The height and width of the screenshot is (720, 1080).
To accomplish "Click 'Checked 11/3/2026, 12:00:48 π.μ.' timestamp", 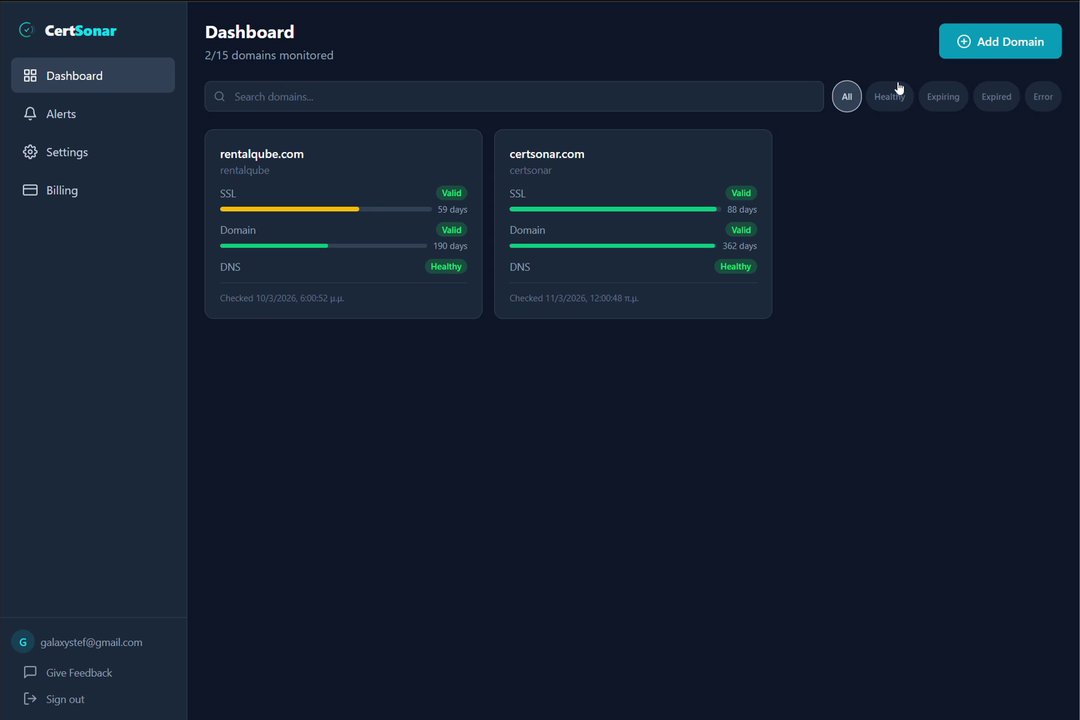I will pos(574,298).
